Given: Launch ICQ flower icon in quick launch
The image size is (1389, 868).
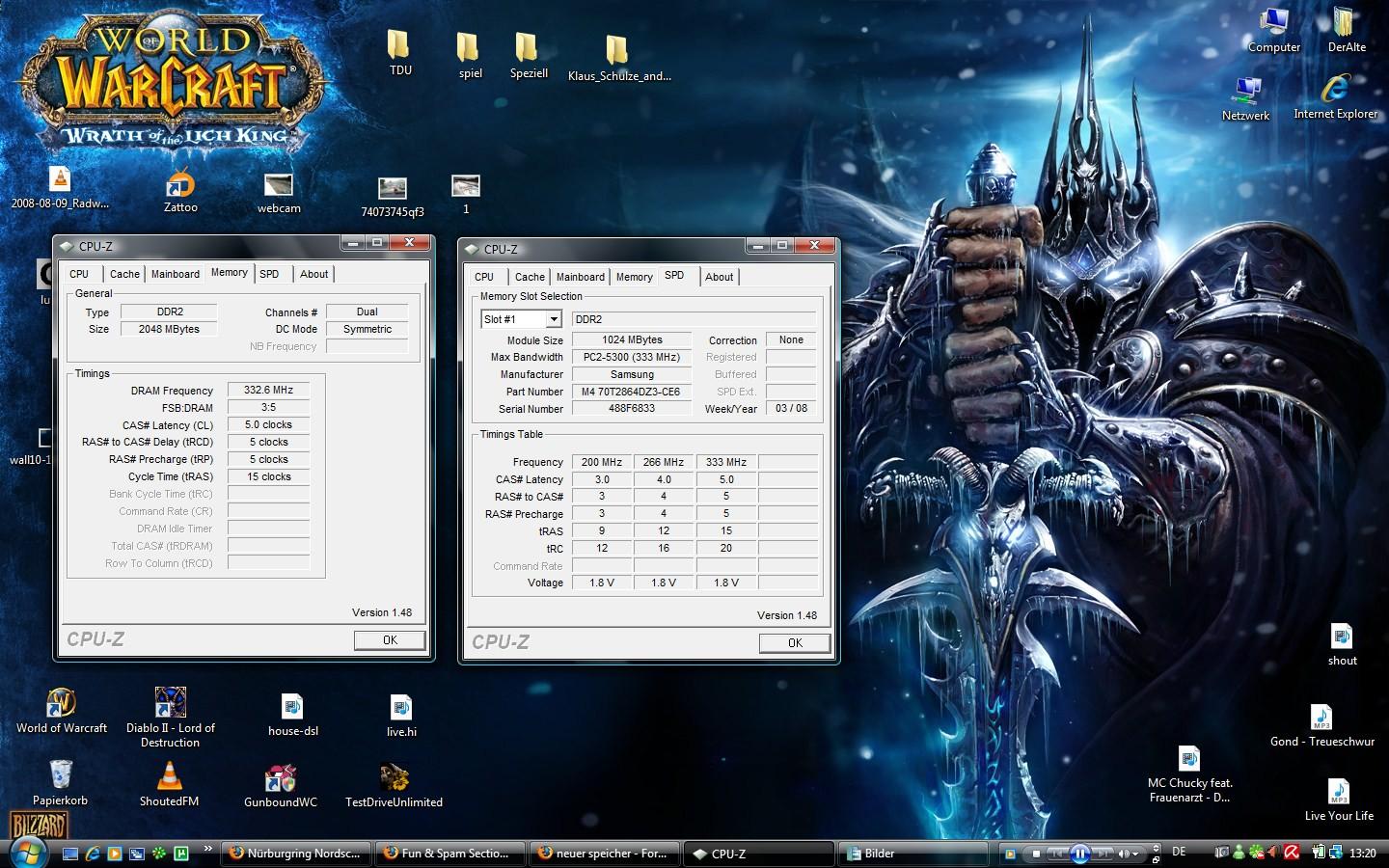Looking at the screenshot, I should click(x=158, y=854).
